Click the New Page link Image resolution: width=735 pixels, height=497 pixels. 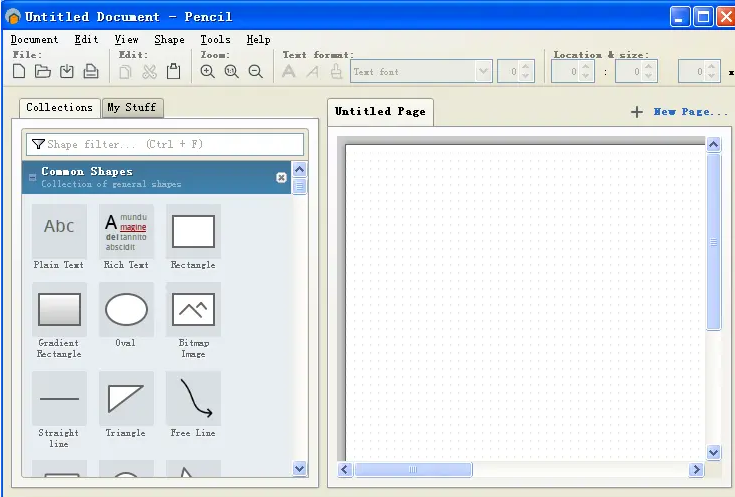click(690, 112)
